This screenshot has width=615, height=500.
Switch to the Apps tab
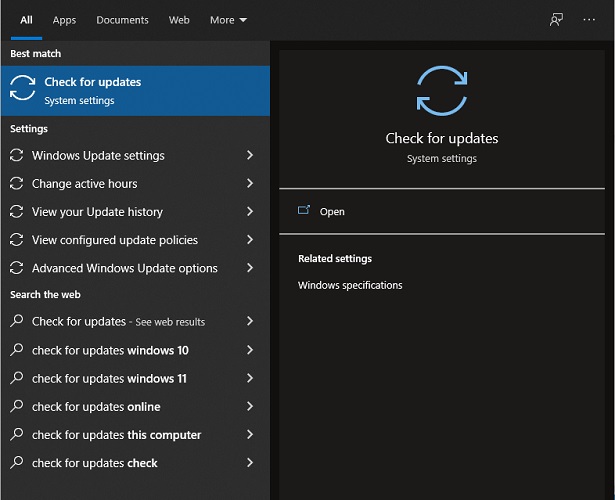click(x=64, y=20)
